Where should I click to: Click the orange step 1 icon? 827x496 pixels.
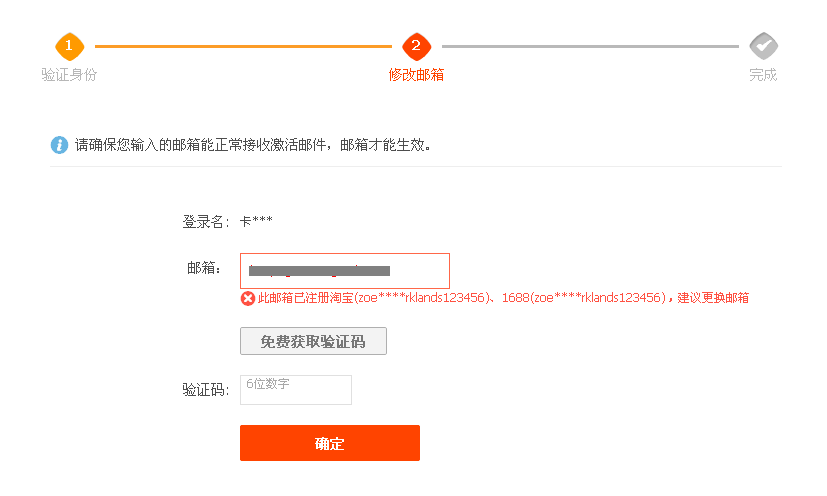(70, 46)
